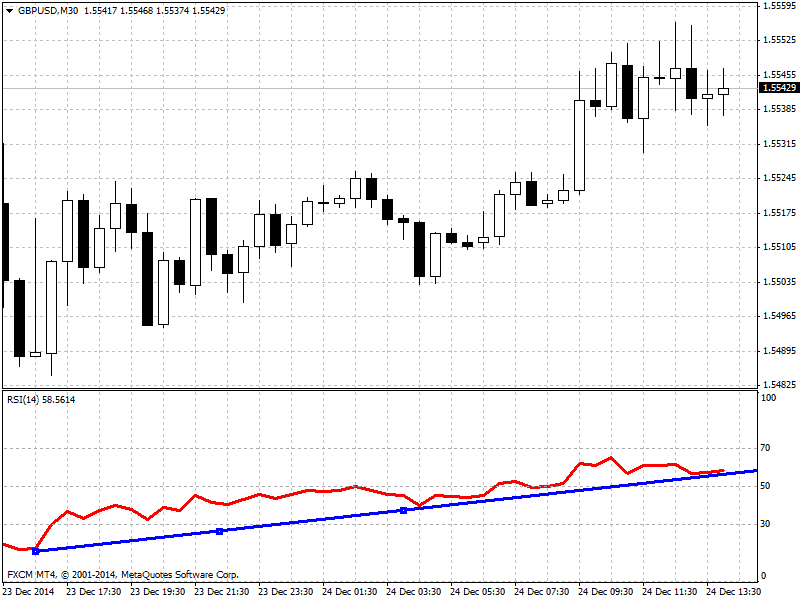Select the trendline anchor point near 24 Dec 03:30
Image resolution: width=800 pixels, height=600 pixels.
(404, 510)
